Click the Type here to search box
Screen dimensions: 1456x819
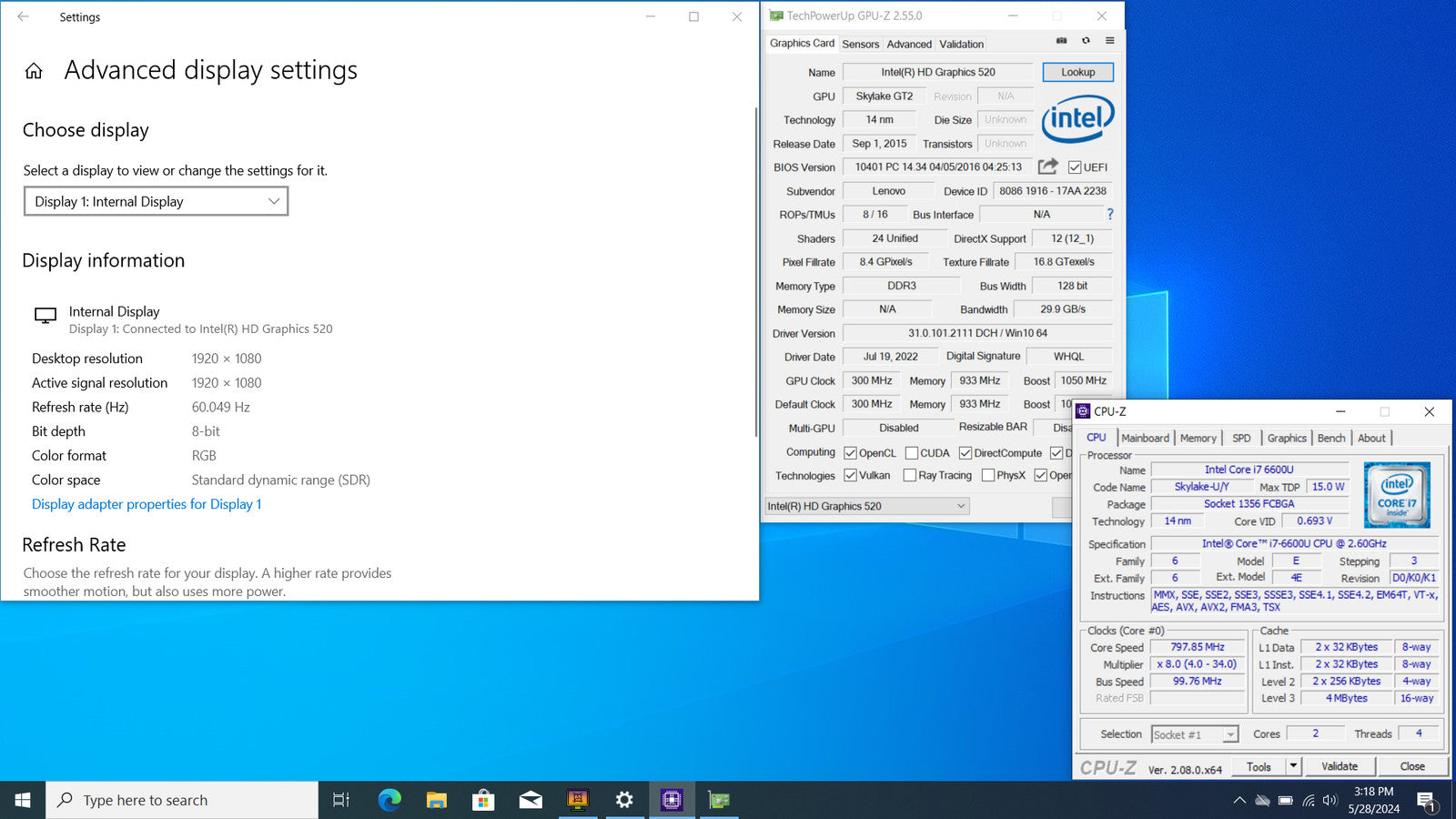[182, 800]
